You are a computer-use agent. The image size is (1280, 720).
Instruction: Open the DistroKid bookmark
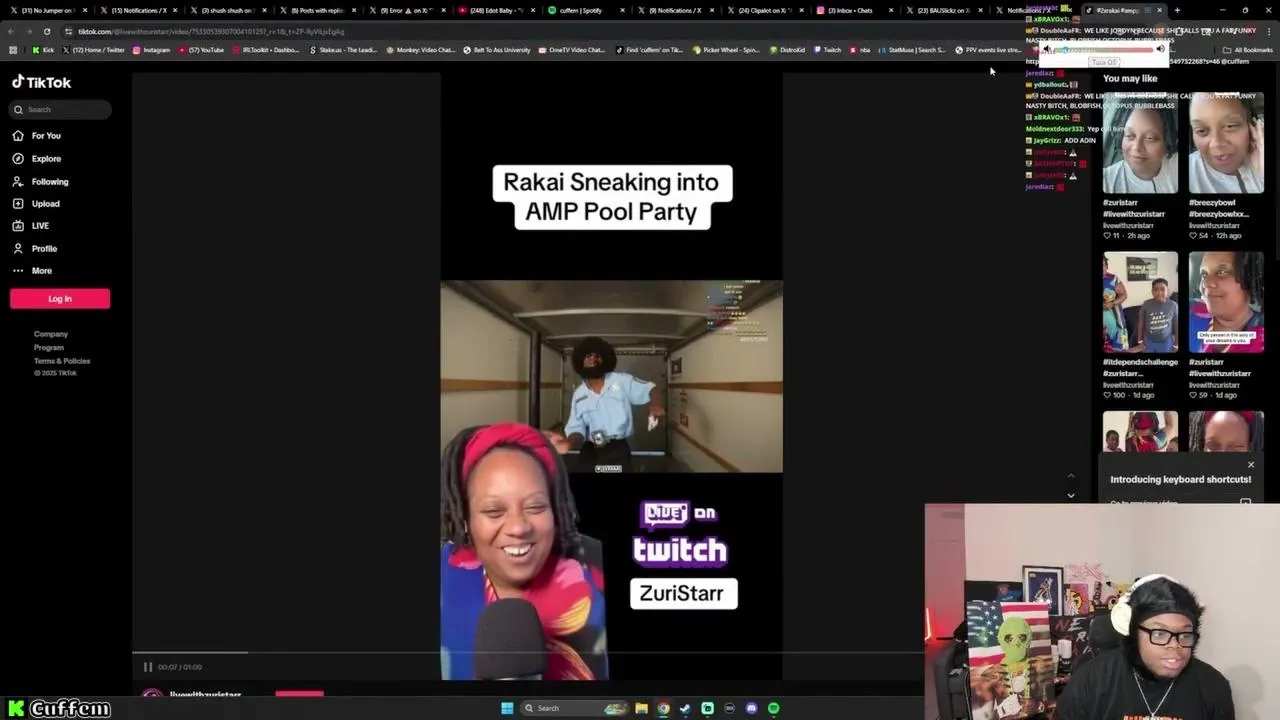click(x=787, y=50)
